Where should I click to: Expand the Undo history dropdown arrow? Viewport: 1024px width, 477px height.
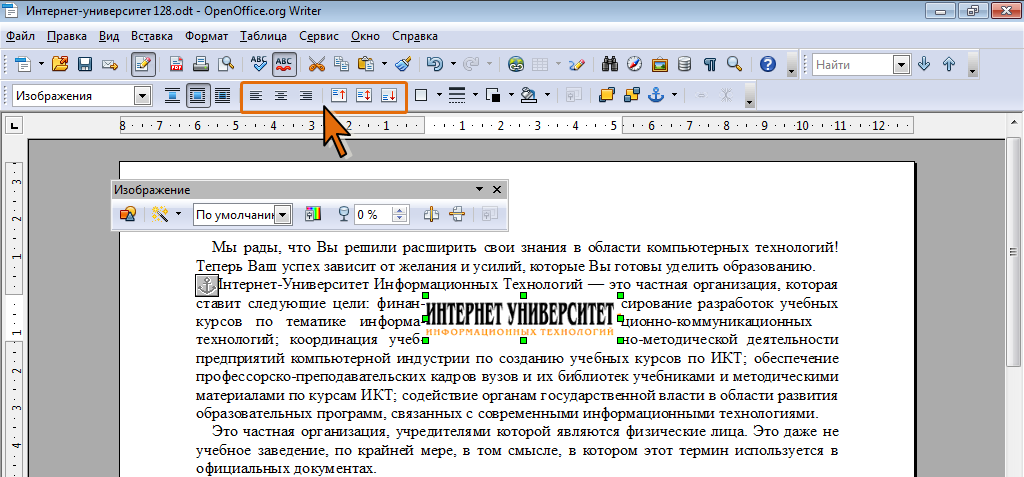453,64
